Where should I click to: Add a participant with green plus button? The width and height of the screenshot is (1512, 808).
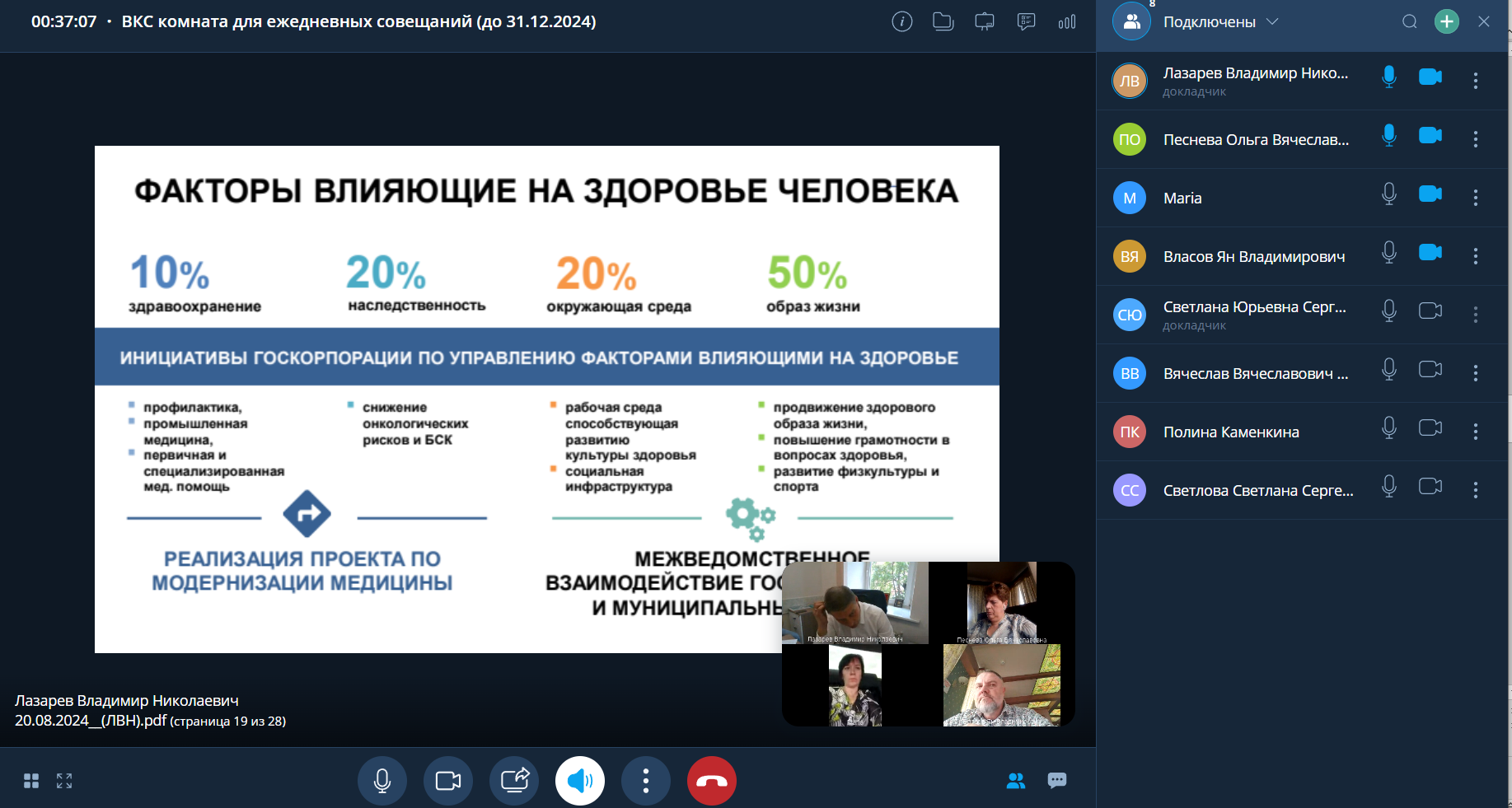click(x=1447, y=22)
